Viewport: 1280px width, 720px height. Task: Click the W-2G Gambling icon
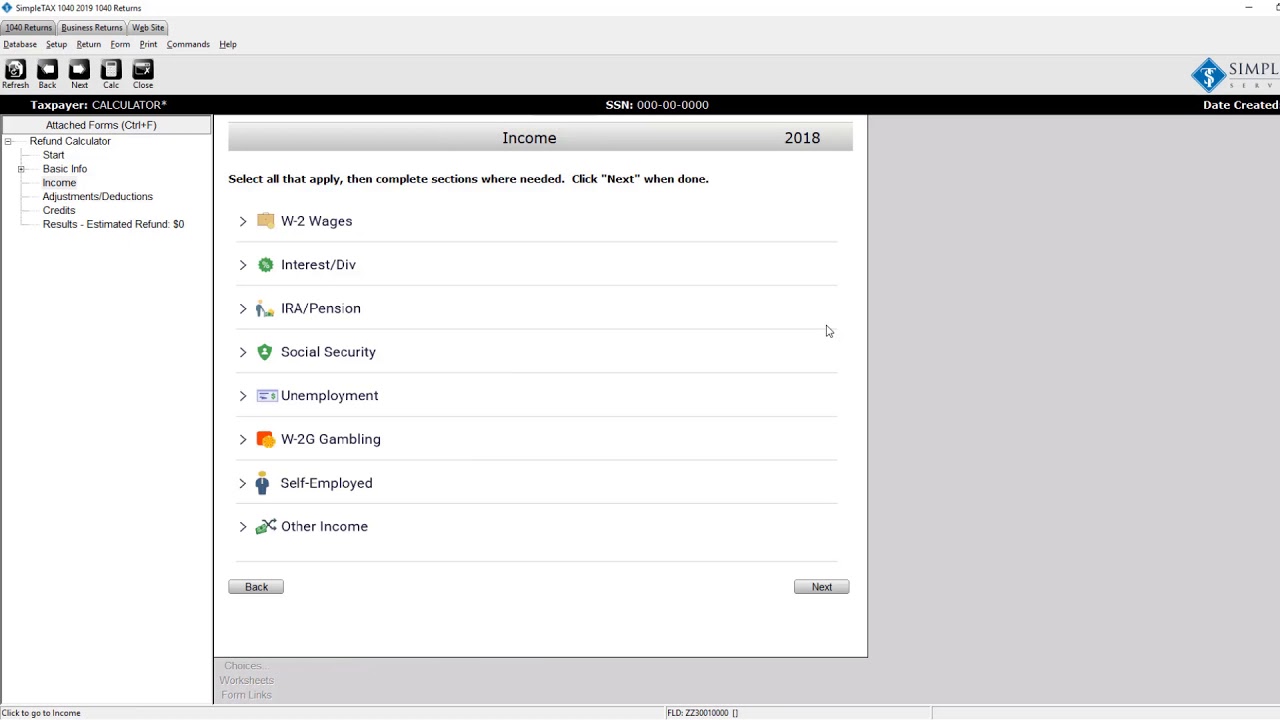265,439
